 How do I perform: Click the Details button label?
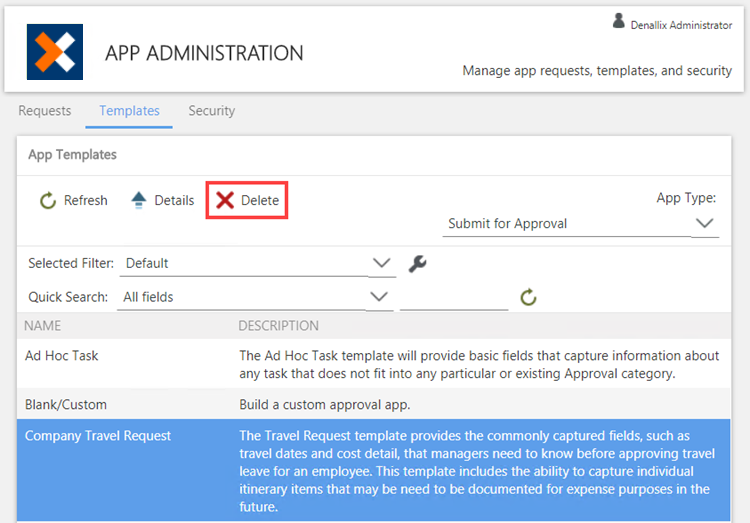point(174,201)
